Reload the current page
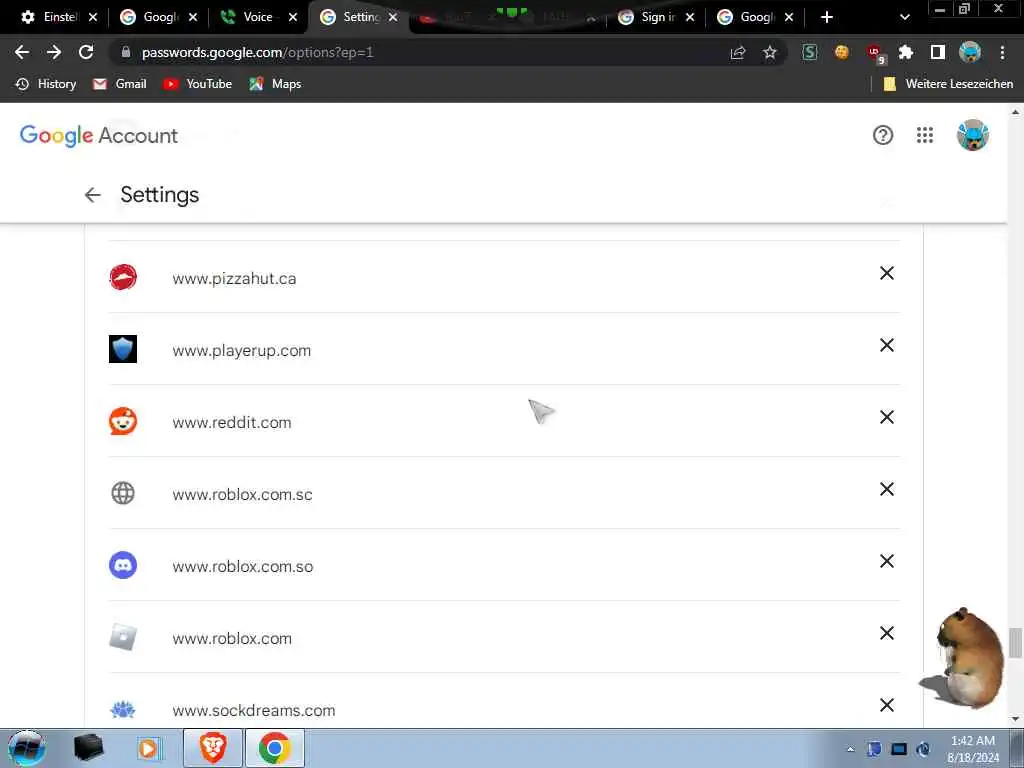Image resolution: width=1024 pixels, height=768 pixels. coord(86,52)
